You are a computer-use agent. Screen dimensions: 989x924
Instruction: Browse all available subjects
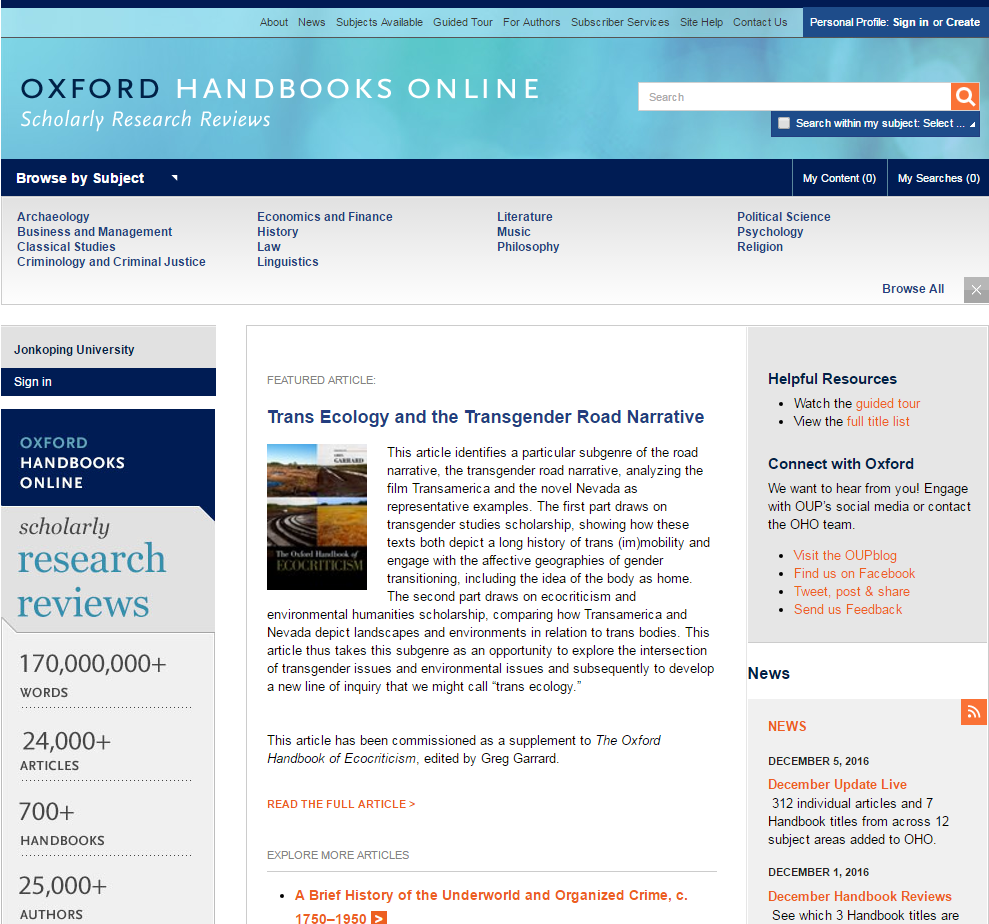[912, 288]
